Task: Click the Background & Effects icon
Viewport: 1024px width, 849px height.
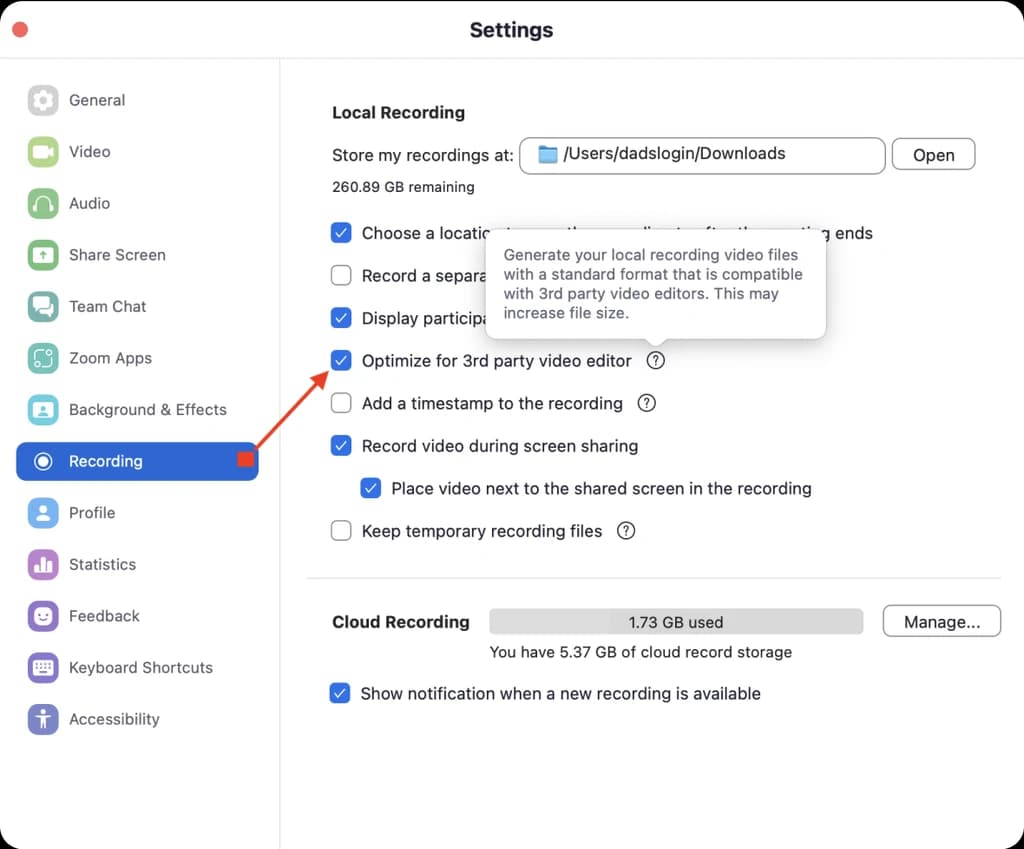Action: click(43, 410)
